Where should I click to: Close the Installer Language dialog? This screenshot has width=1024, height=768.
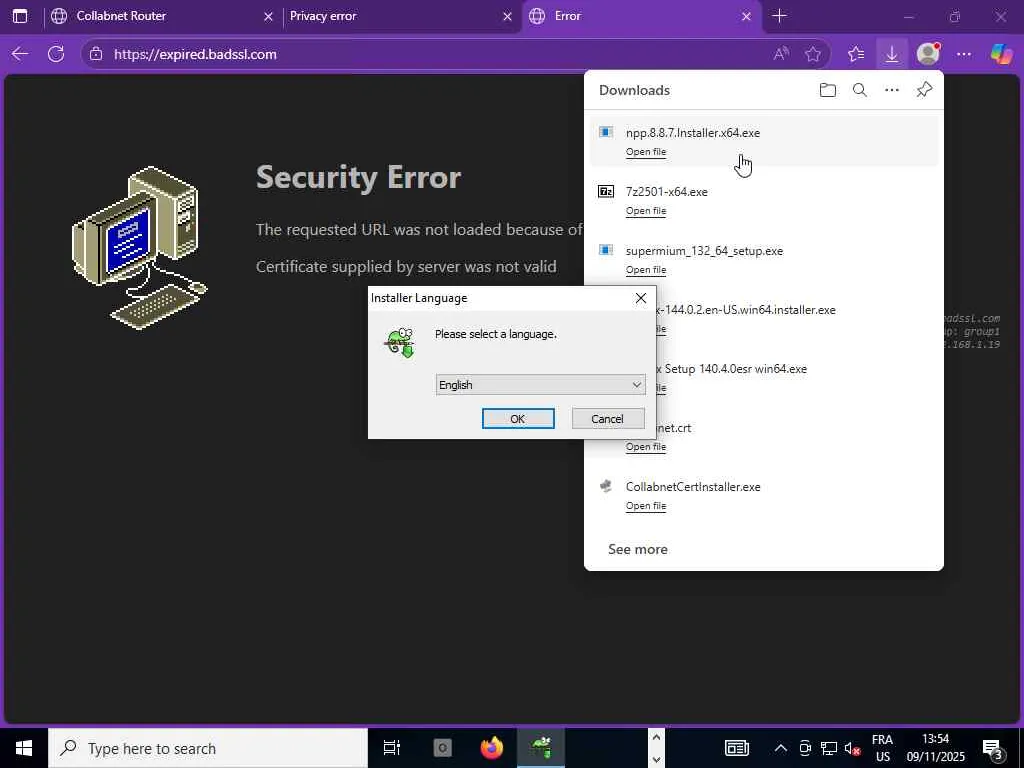tap(641, 298)
